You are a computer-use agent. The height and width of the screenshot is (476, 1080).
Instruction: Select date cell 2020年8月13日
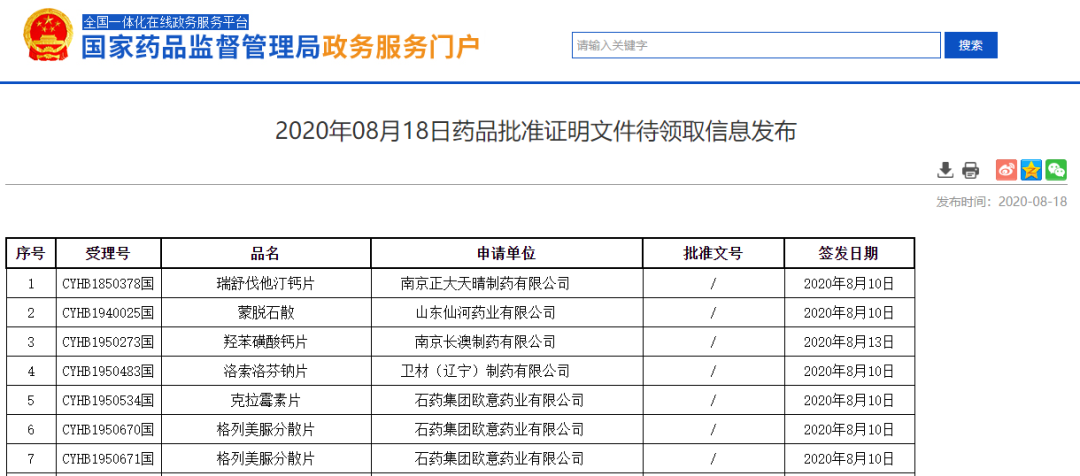tap(849, 342)
